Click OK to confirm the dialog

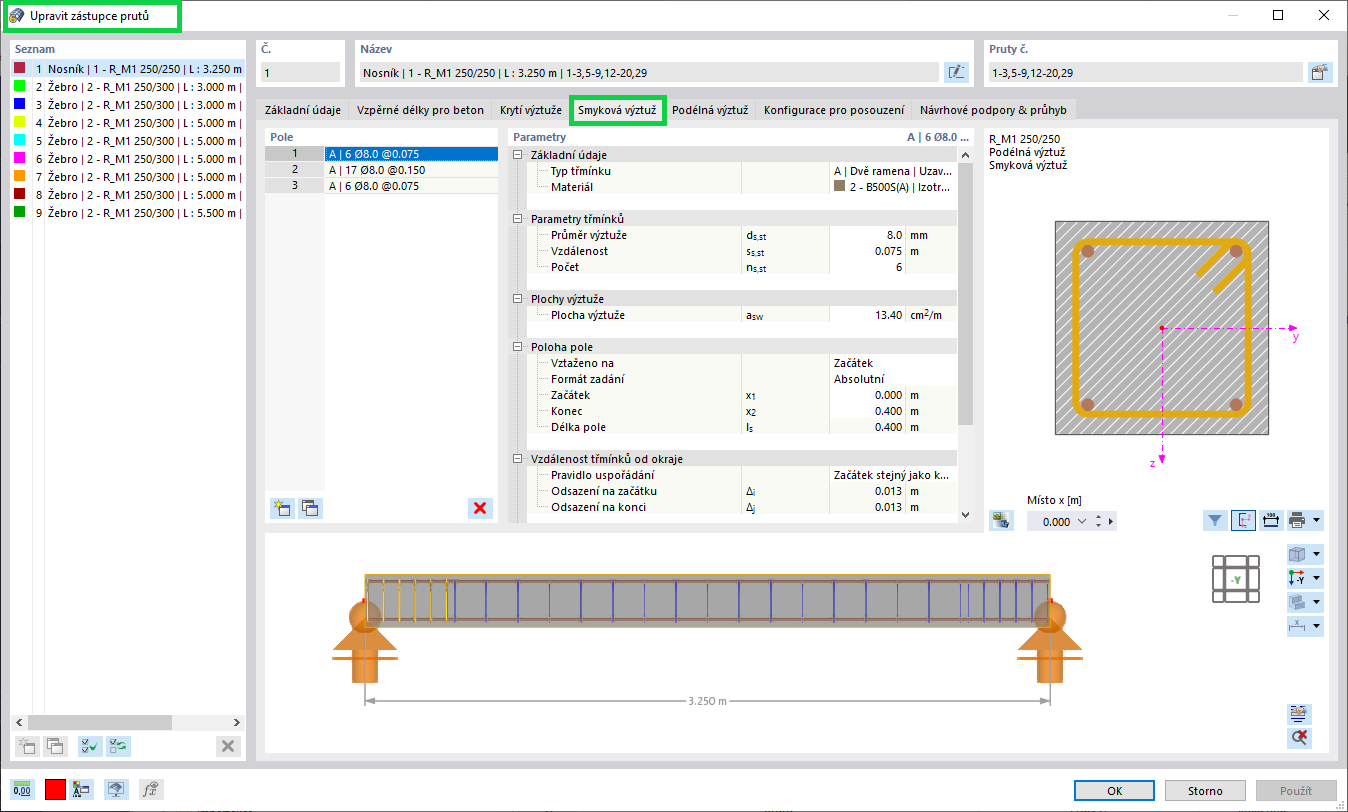1114,791
